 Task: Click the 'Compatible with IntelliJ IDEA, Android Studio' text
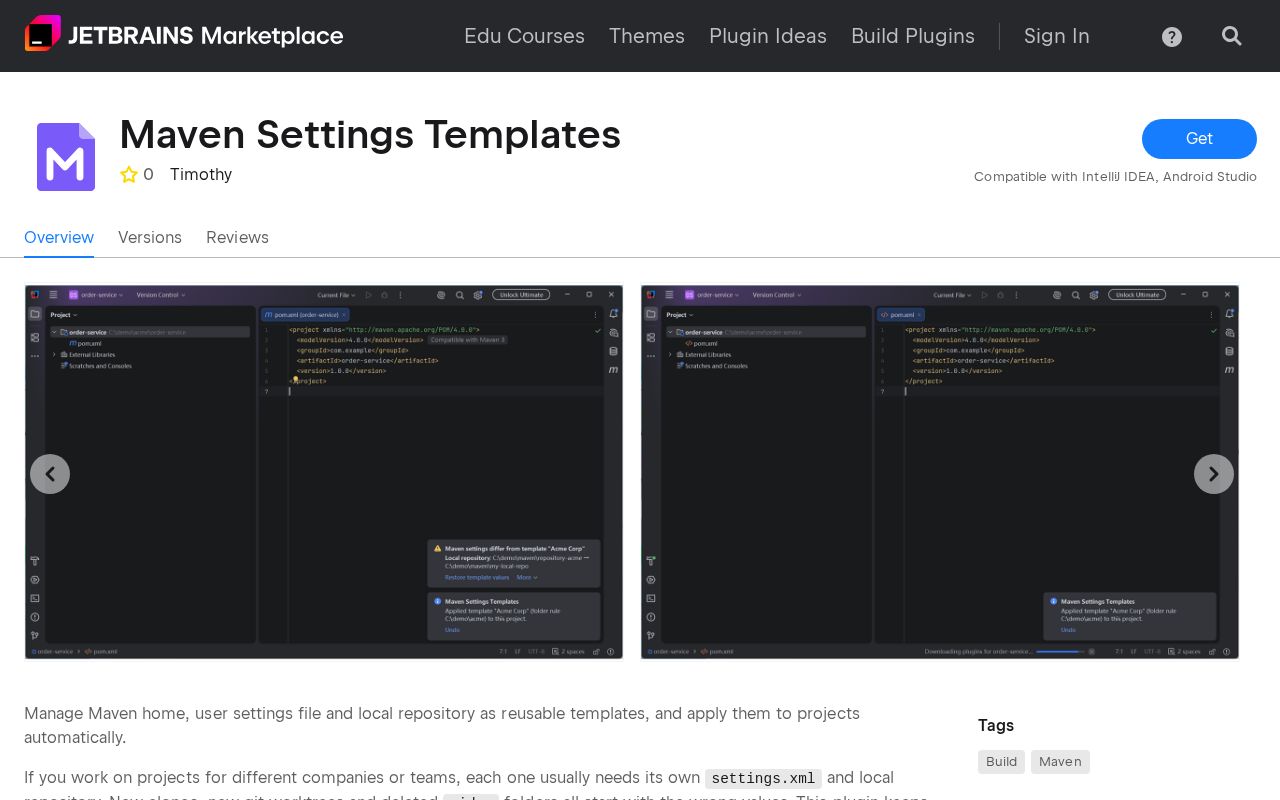click(x=1115, y=177)
